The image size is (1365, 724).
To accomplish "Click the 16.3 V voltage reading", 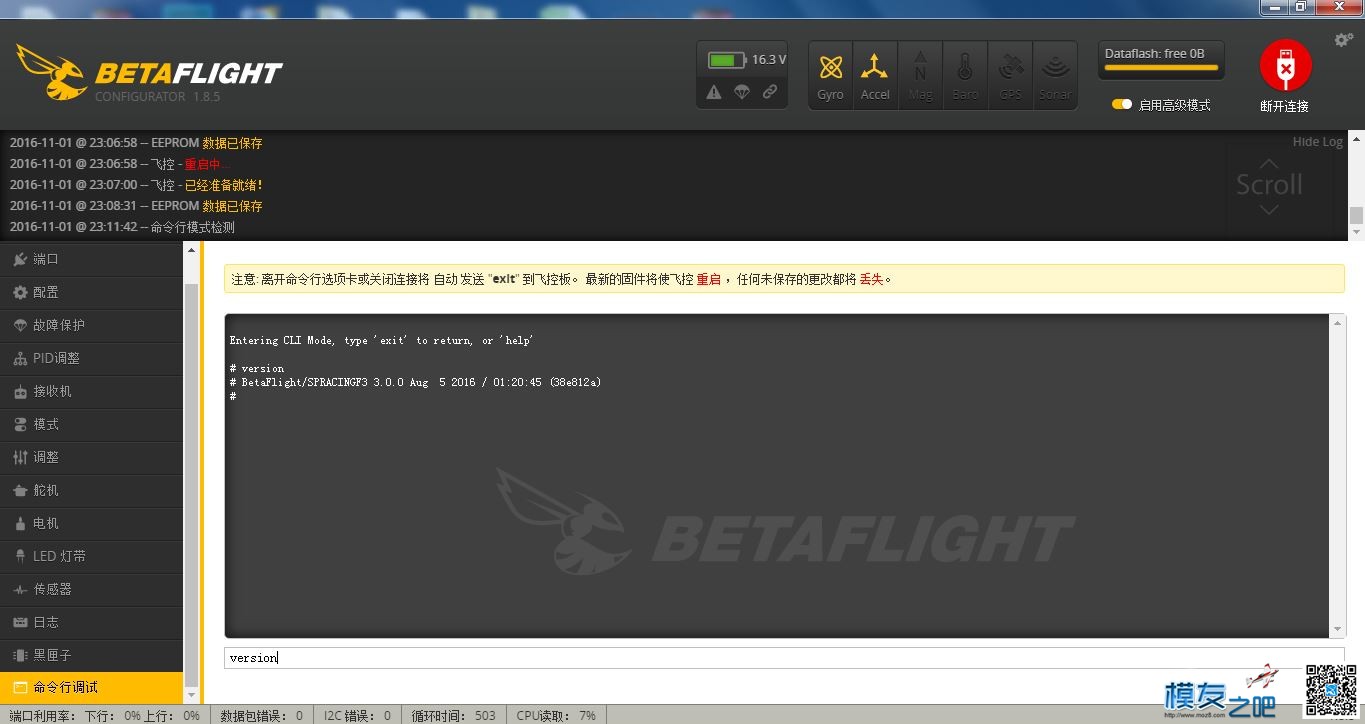I will point(769,60).
